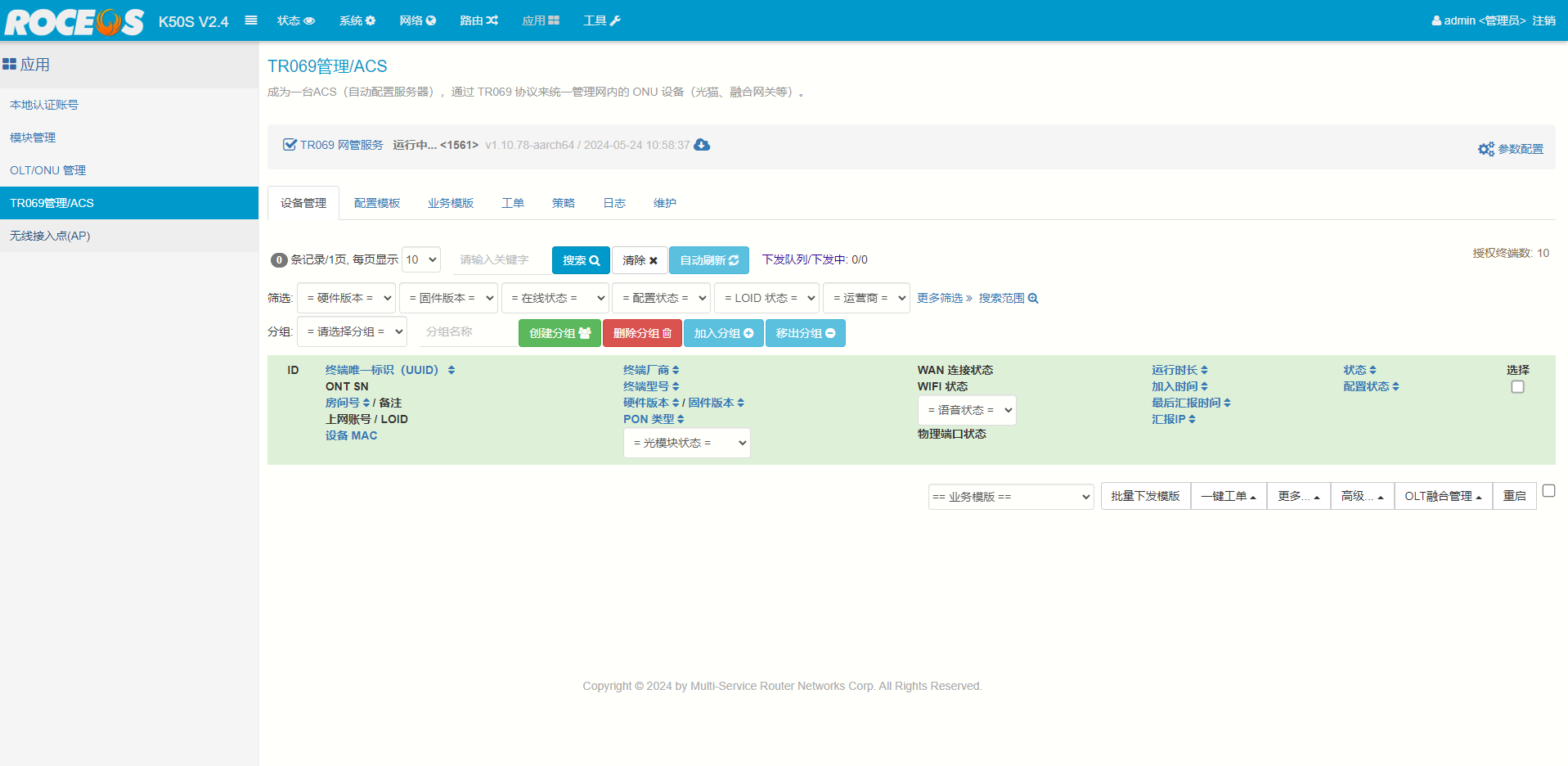Screen dimensions: 1568x766
Task: Click the sort arrows beside 运行时长
Action: (1204, 371)
